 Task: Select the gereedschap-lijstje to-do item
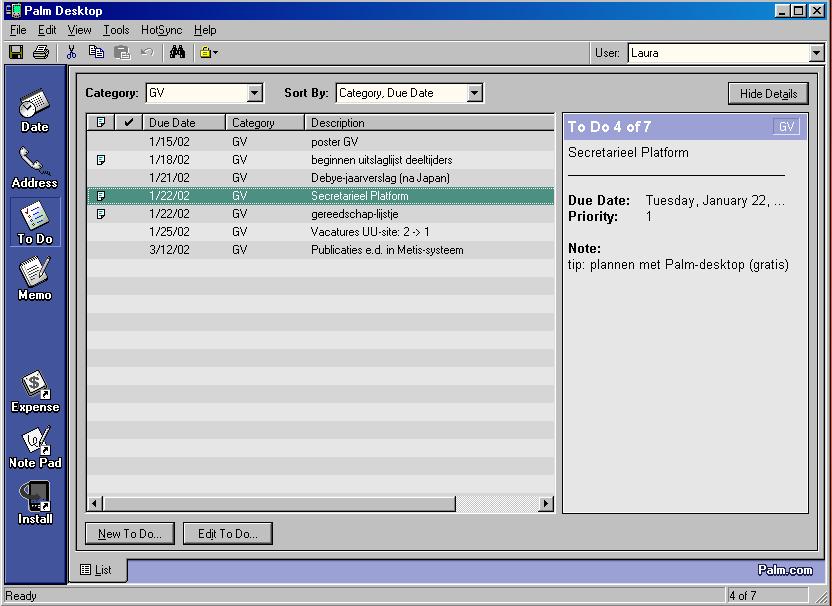(x=320, y=214)
